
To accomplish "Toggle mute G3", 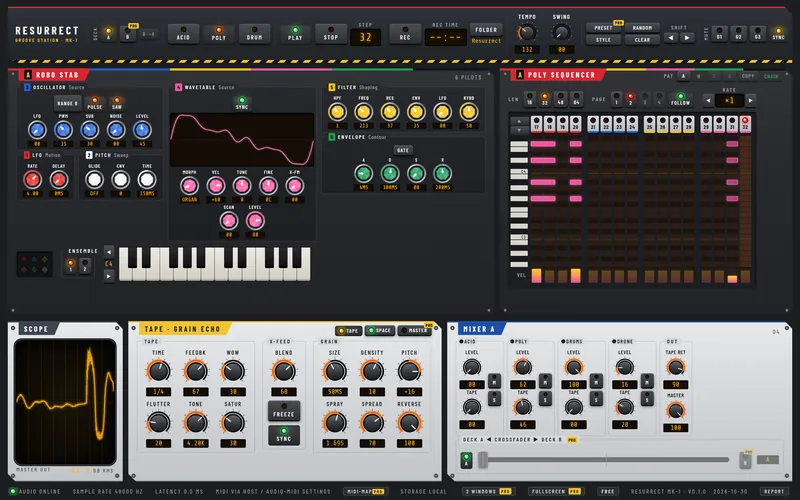I will pyautogui.click(x=758, y=34).
